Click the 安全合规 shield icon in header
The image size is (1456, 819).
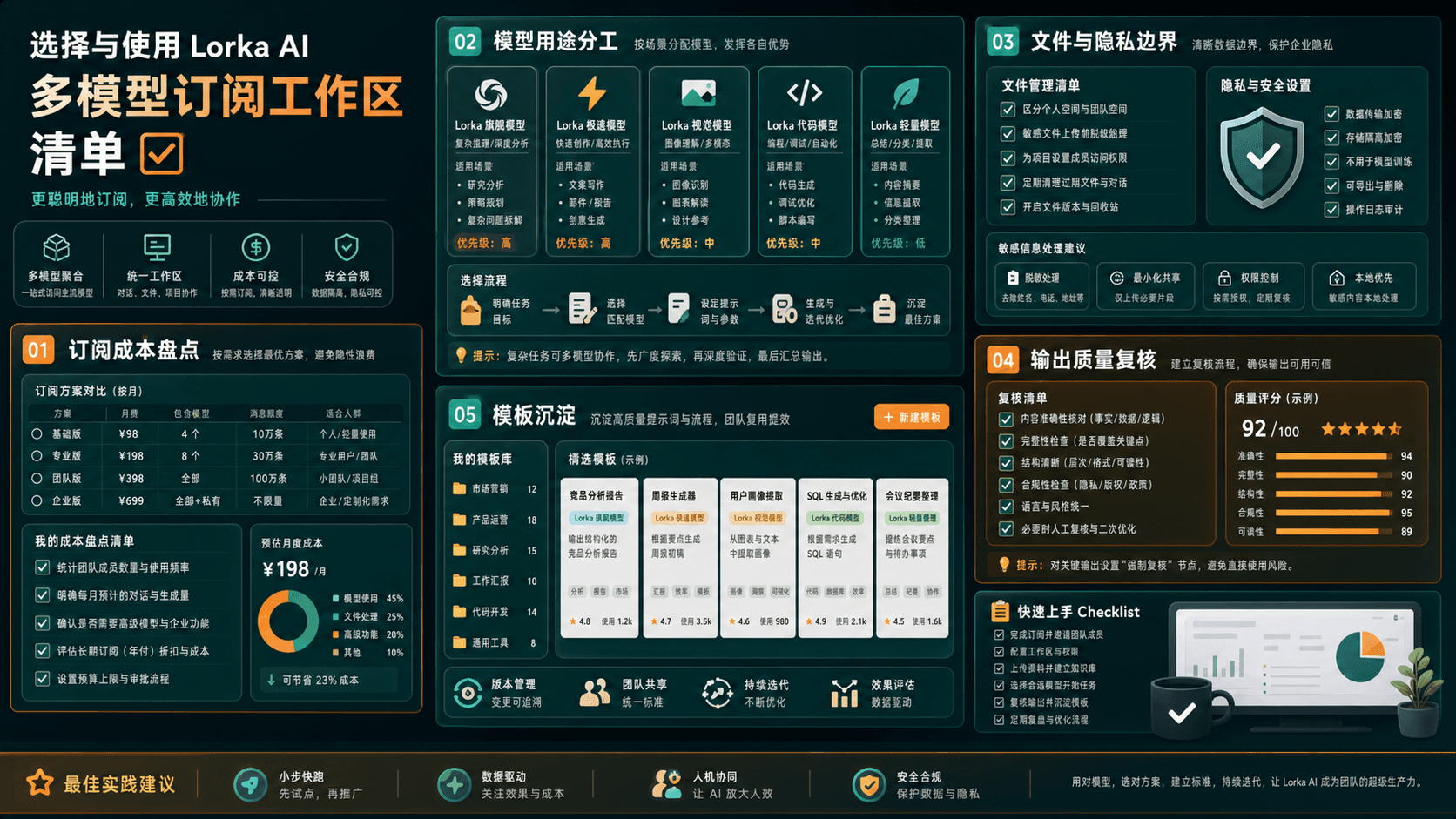(347, 247)
